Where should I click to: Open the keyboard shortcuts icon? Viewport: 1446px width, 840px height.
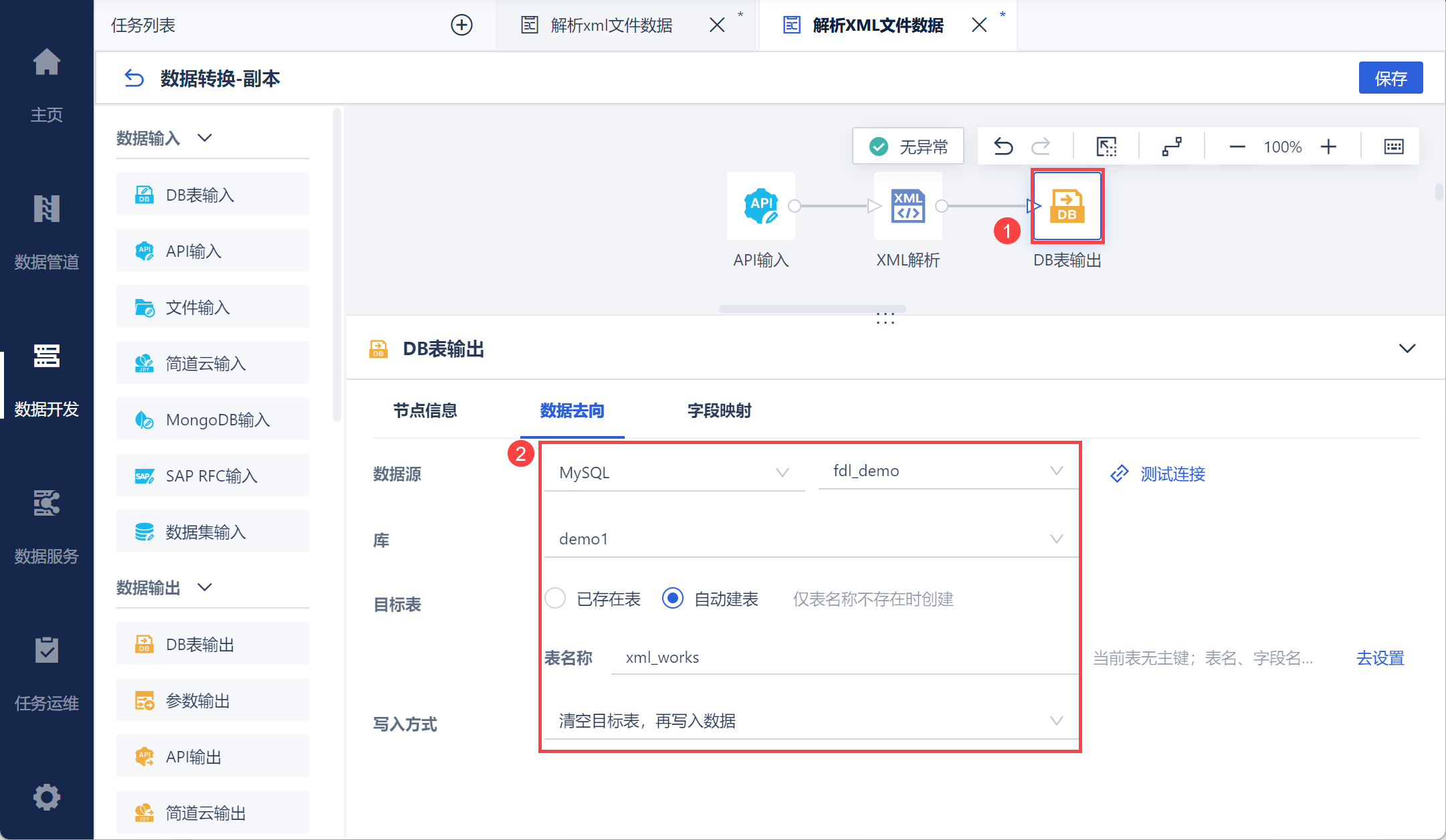1393,146
